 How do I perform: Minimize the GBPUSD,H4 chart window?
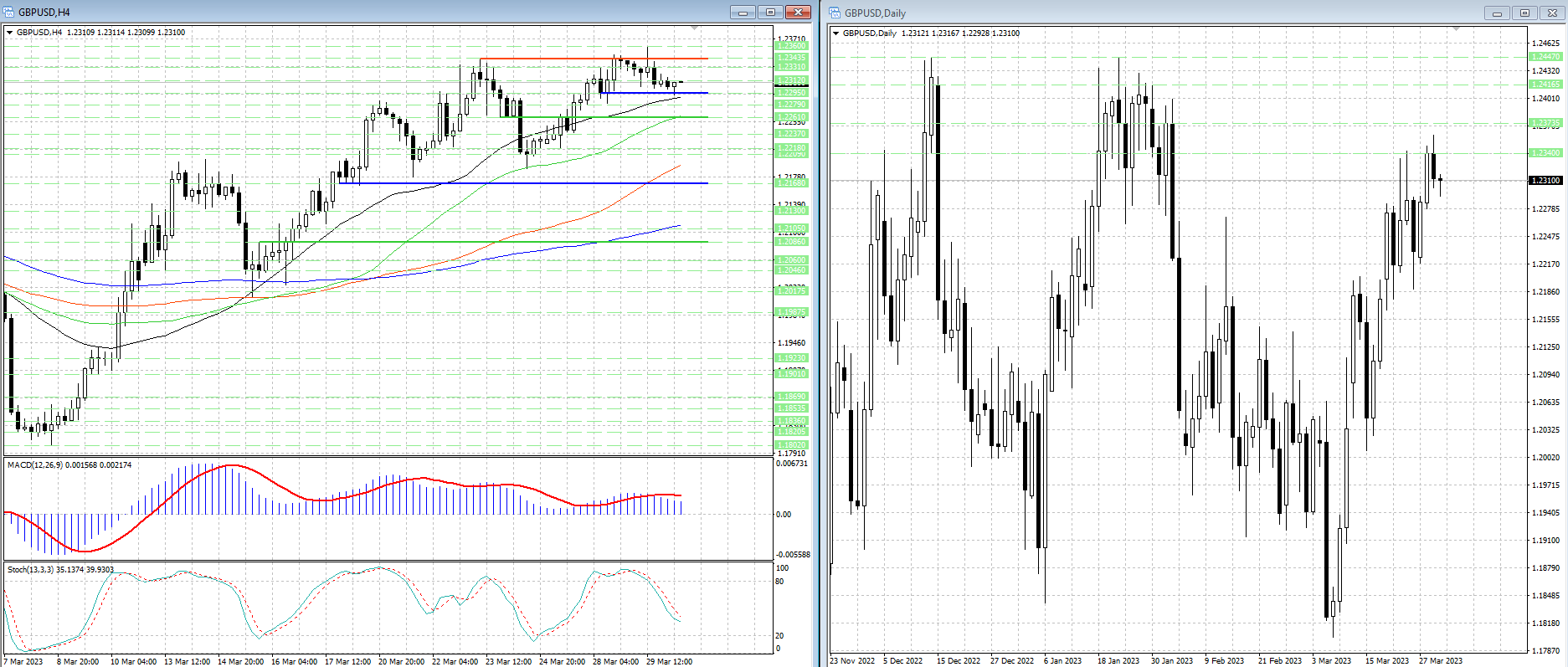742,13
